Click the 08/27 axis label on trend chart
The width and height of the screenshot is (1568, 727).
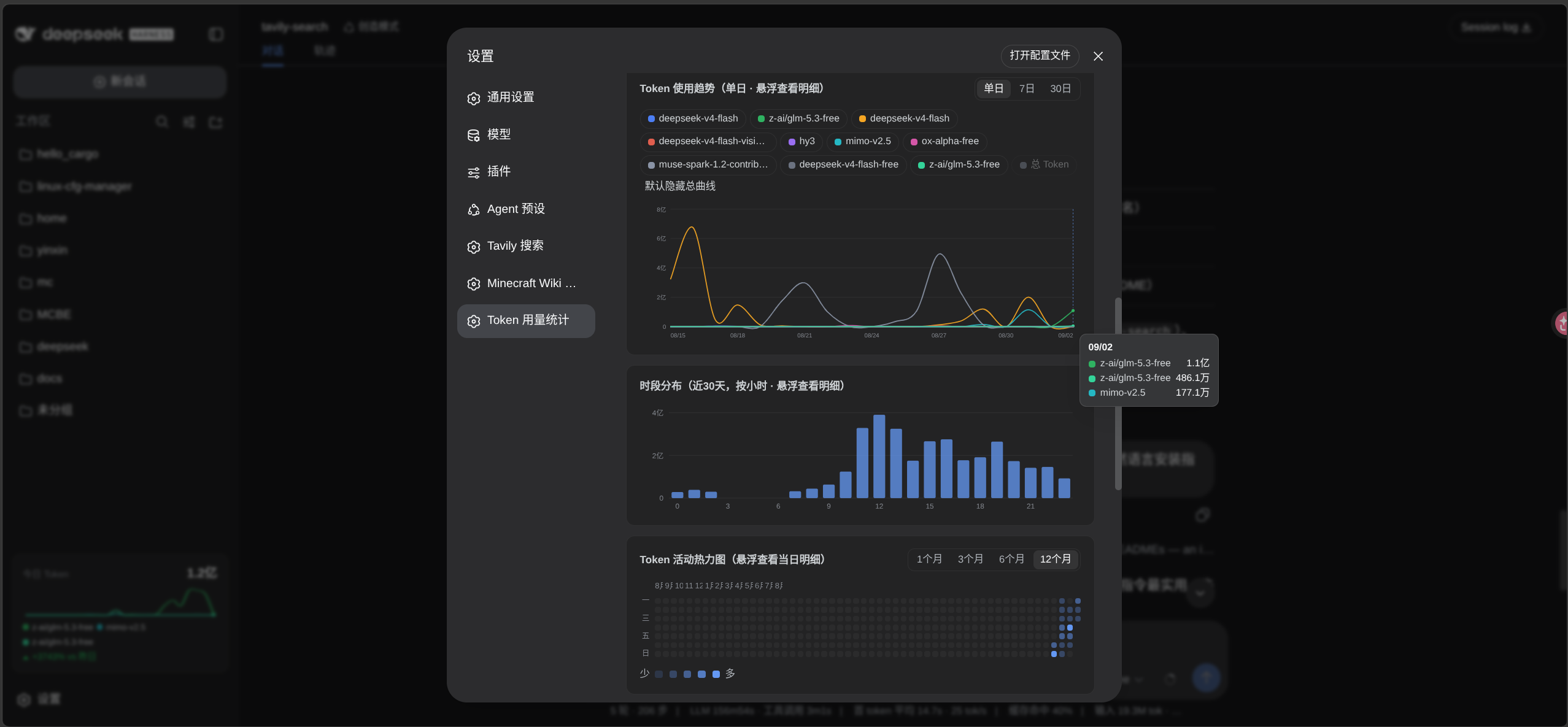938,336
